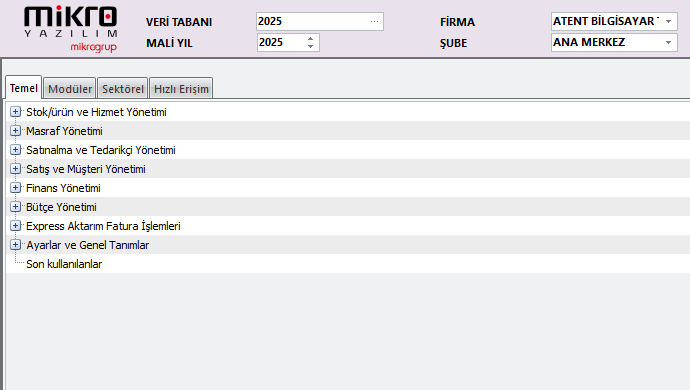Expand Masraf Yönetimi plus icon

pyautogui.click(x=15, y=131)
